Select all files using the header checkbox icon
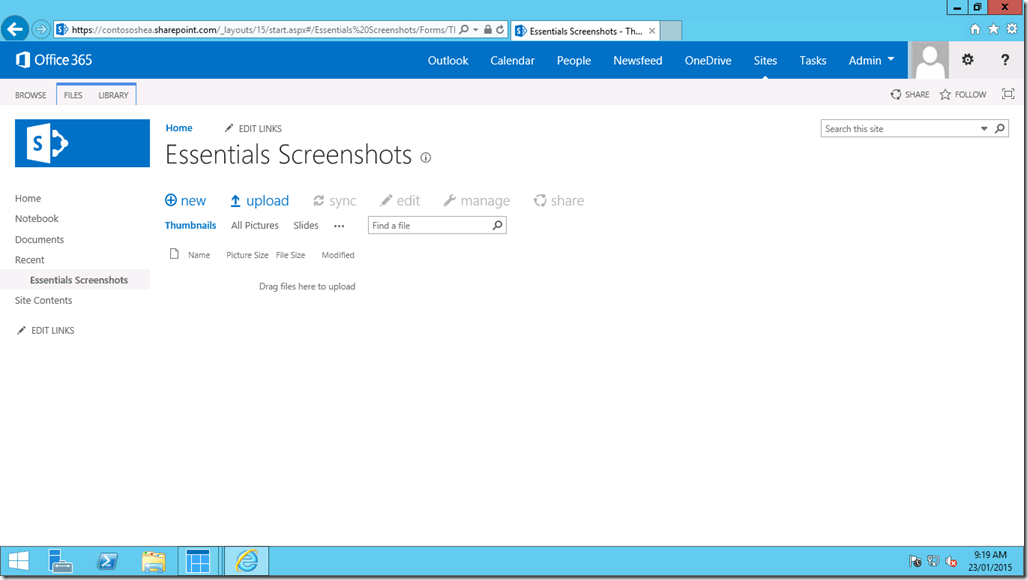Screen dimensions: 1028x580 click(172, 255)
